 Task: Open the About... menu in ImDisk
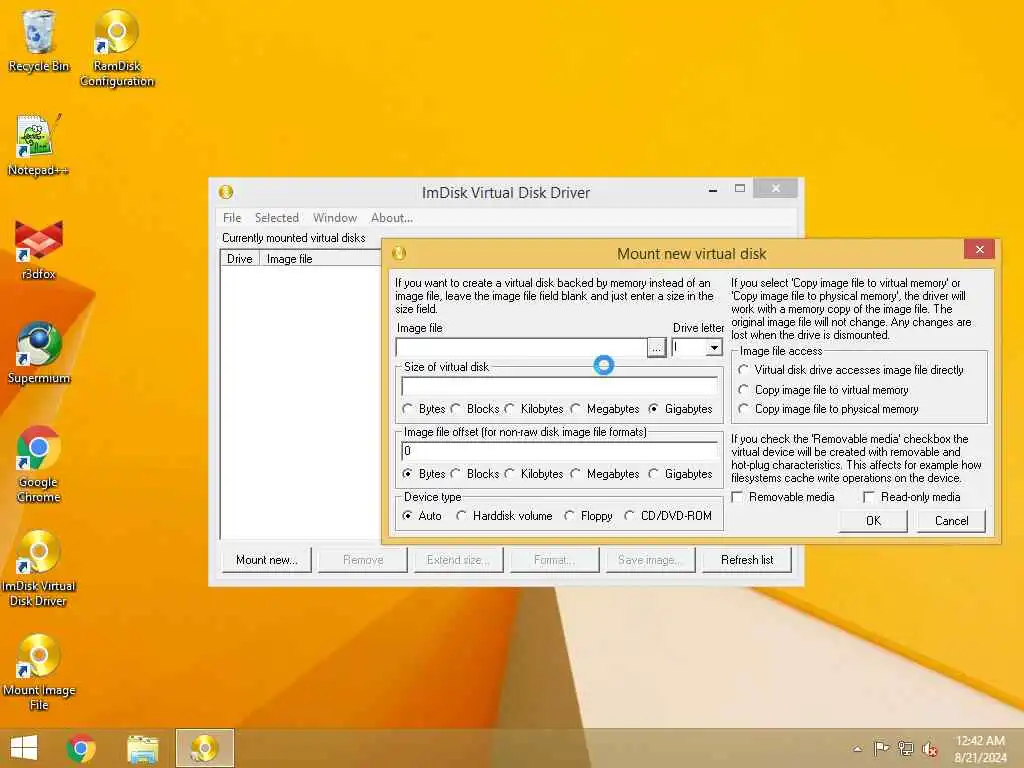click(392, 217)
